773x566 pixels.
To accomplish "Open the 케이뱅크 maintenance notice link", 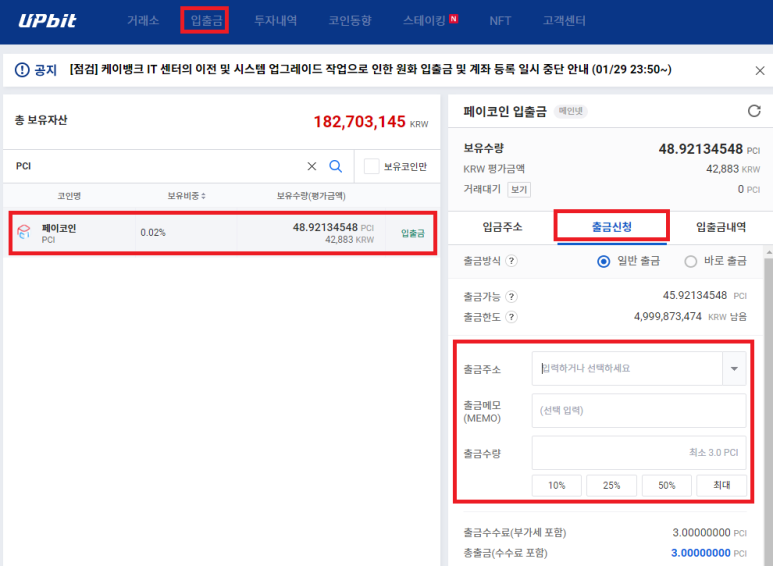I will [370, 70].
